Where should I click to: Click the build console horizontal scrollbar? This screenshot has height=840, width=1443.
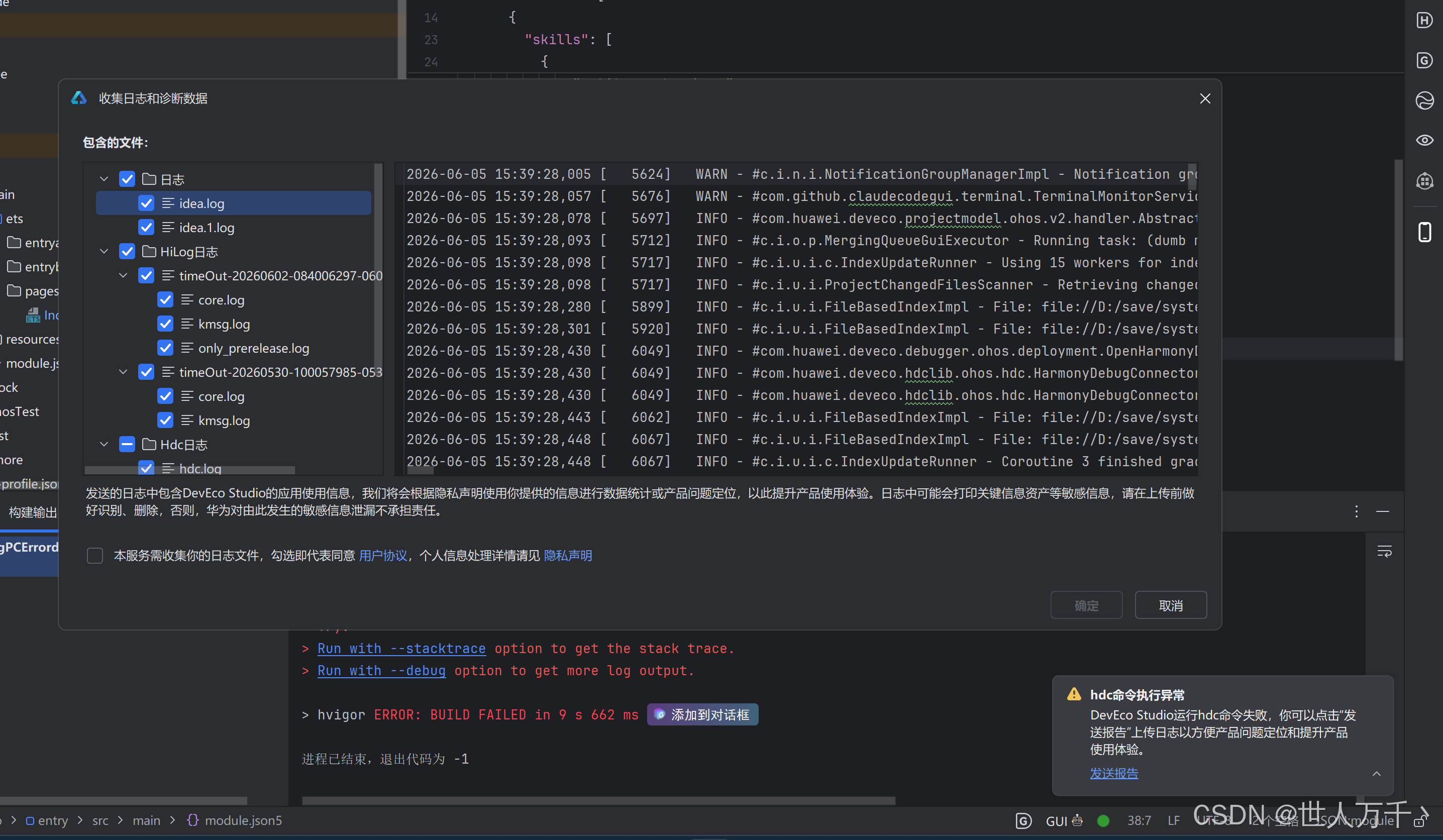[598, 800]
